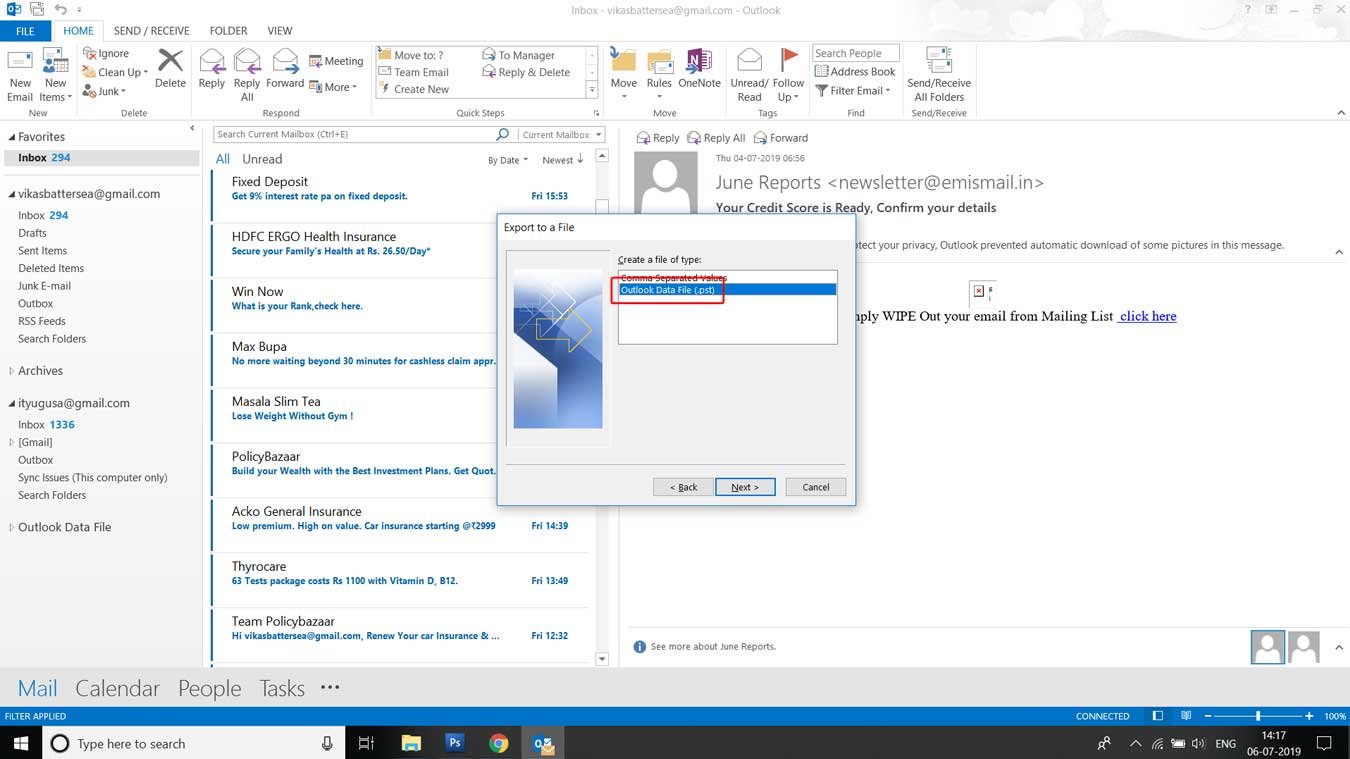
Task: Open ityugusa@gmail.com Inbox 1336
Action: [46, 425]
